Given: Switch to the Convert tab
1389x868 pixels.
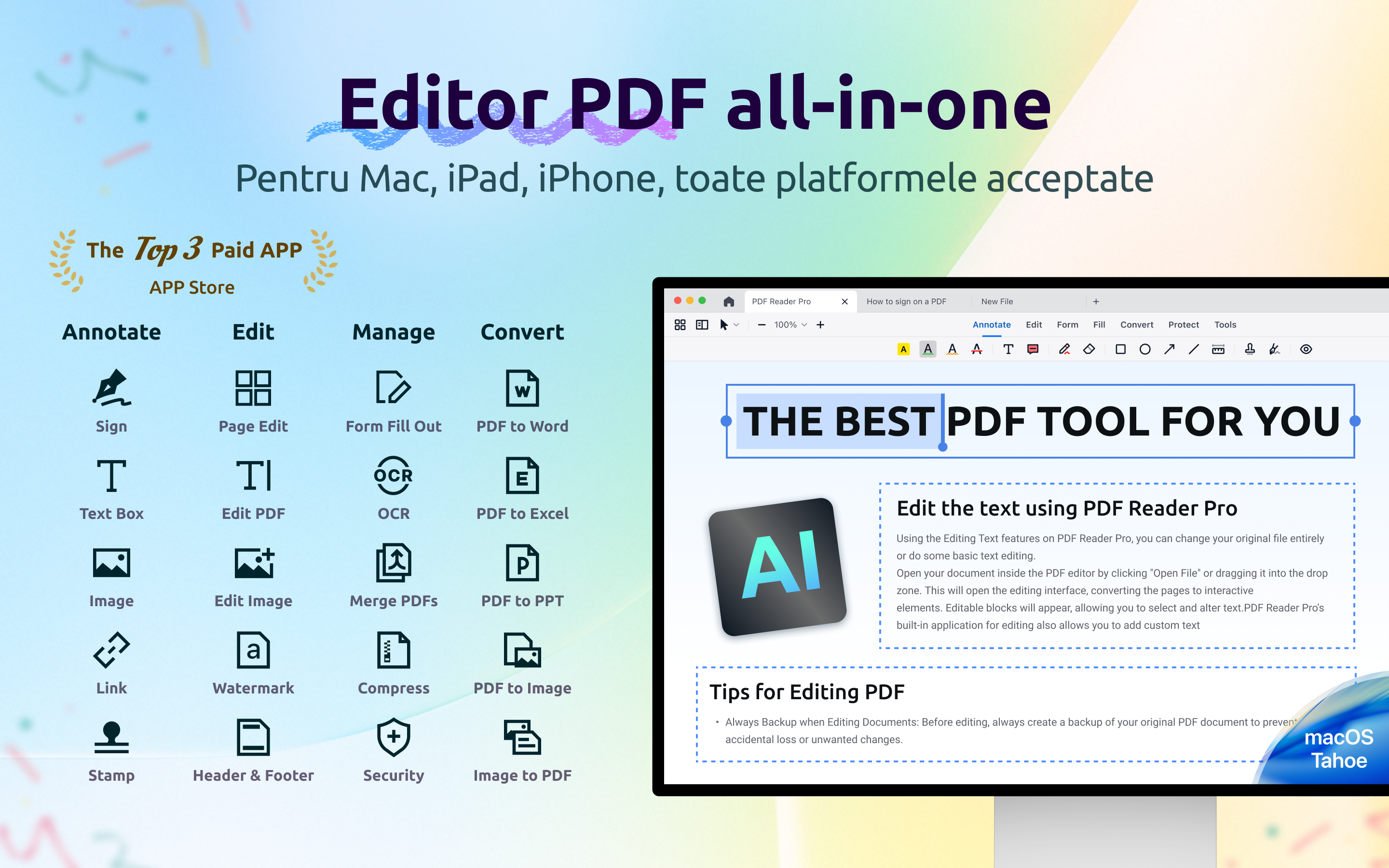Looking at the screenshot, I should coord(1136,325).
